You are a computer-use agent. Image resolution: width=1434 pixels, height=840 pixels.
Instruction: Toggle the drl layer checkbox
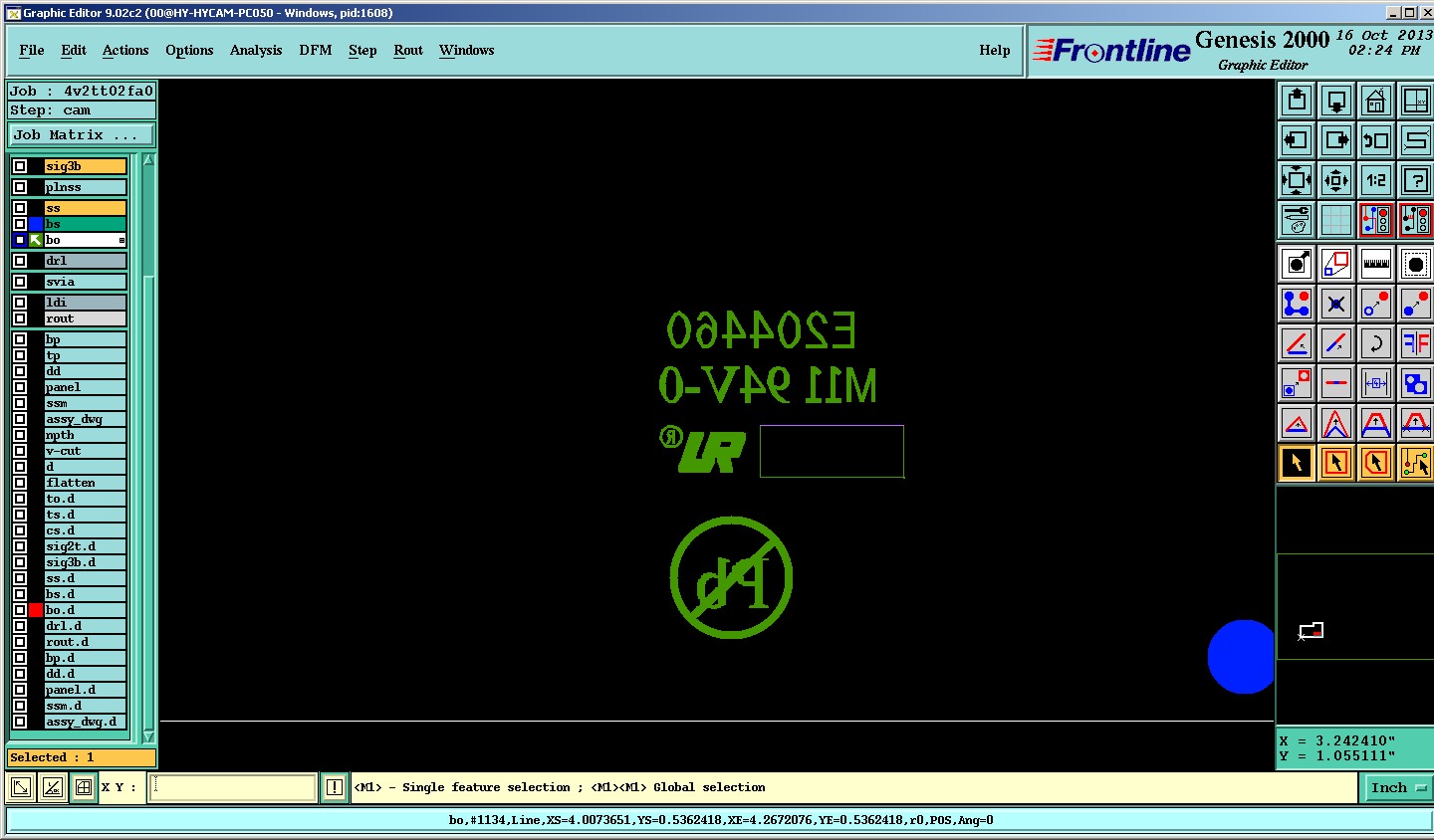tap(20, 261)
